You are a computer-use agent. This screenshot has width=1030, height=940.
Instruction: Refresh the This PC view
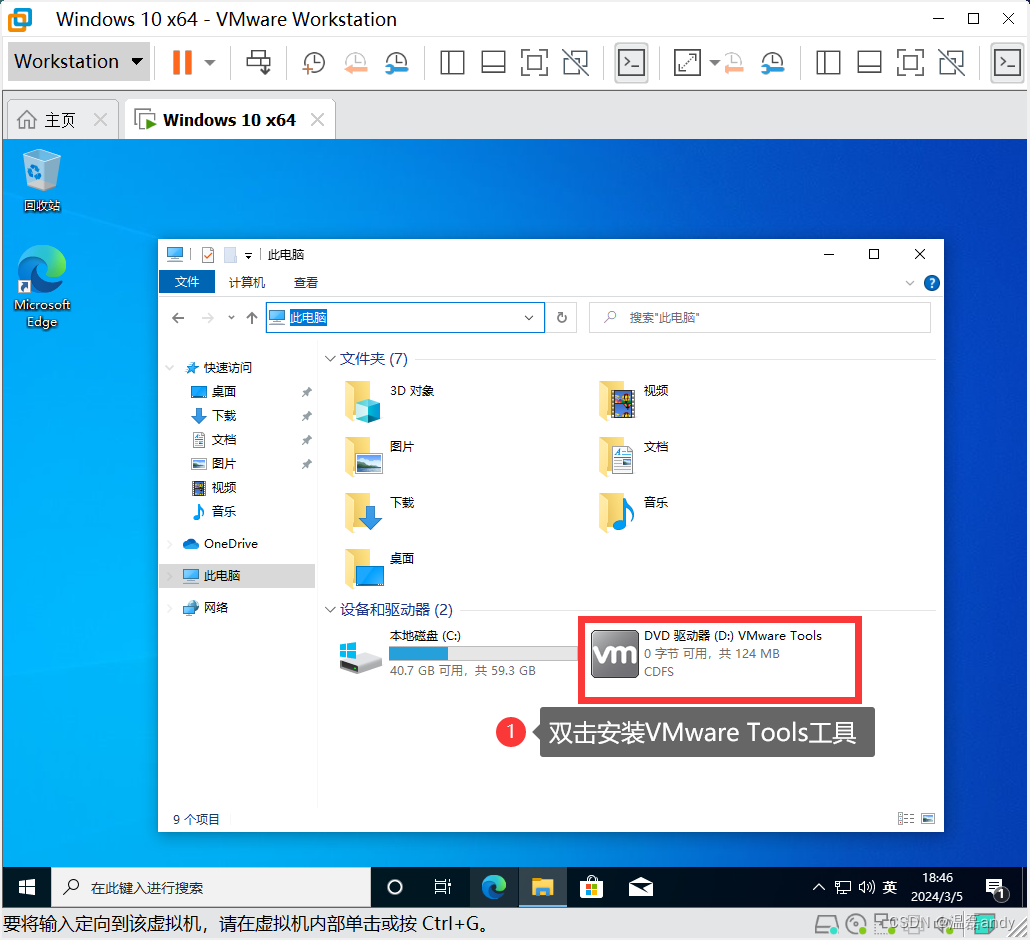click(x=562, y=318)
